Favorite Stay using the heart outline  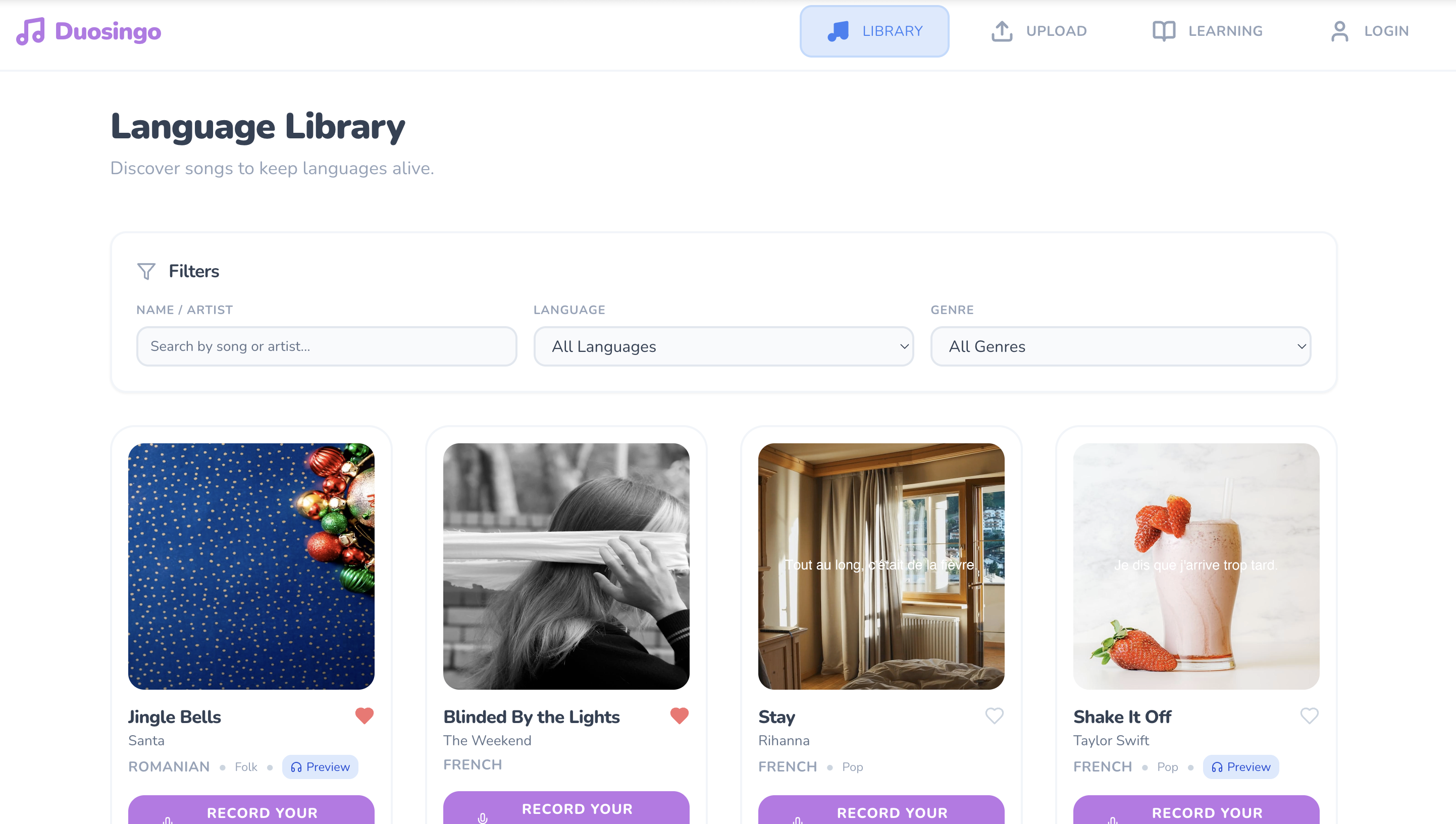tap(994, 716)
